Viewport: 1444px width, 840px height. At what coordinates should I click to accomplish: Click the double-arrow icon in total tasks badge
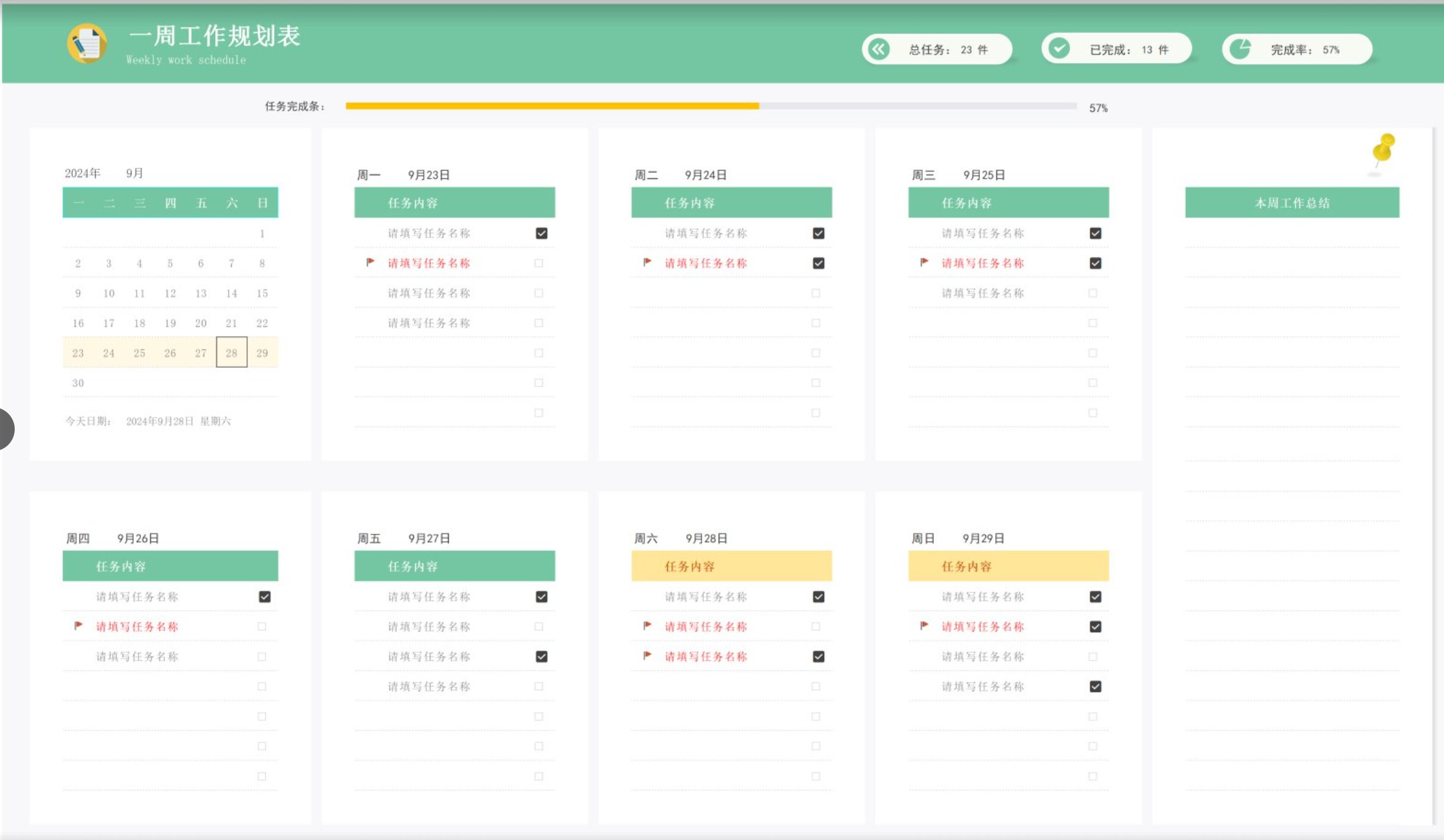click(x=879, y=49)
